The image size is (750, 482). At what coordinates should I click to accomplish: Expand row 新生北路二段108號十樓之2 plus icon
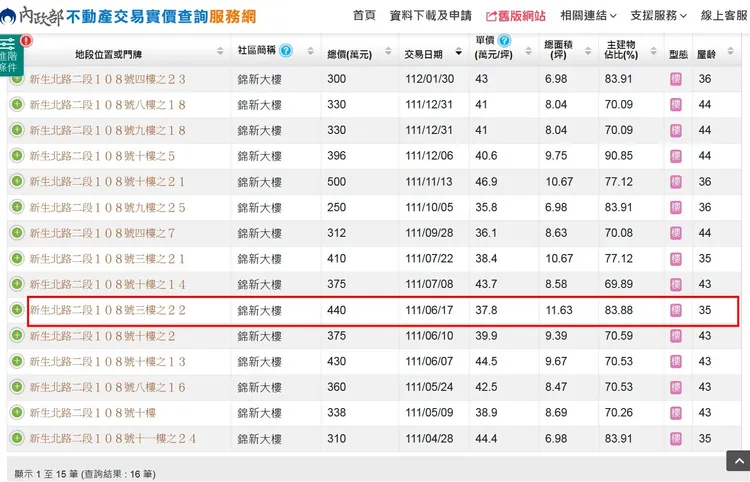pos(17,336)
